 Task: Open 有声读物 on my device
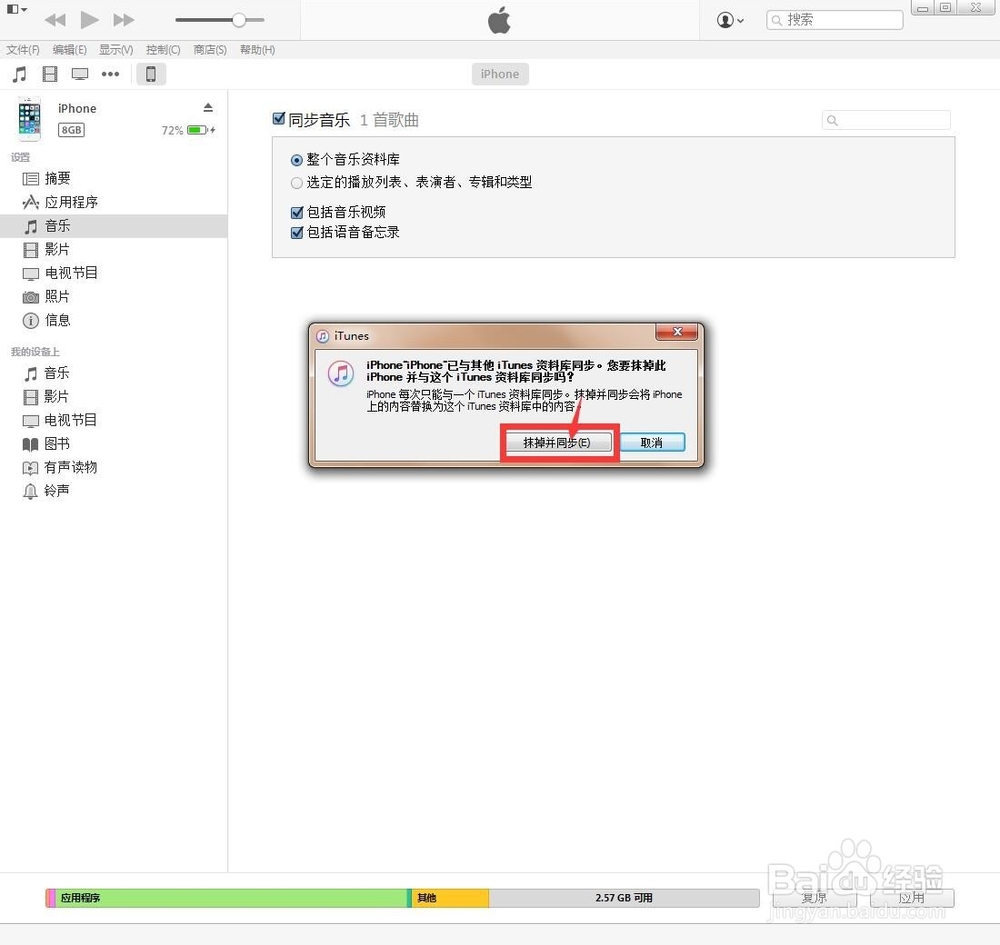pos(114,467)
